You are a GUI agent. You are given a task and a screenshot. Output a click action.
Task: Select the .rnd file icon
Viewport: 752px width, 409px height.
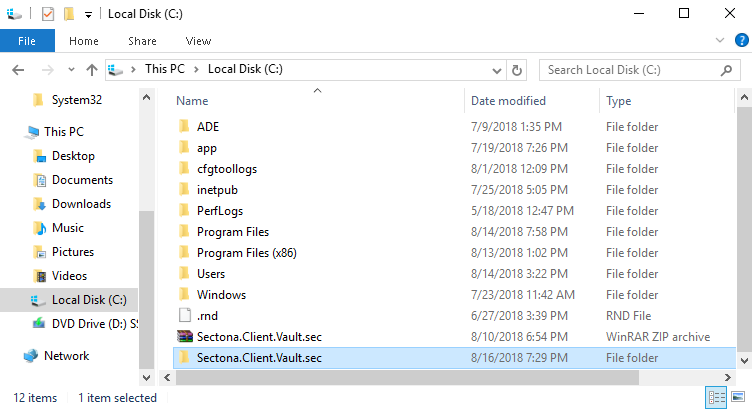[x=184, y=314]
